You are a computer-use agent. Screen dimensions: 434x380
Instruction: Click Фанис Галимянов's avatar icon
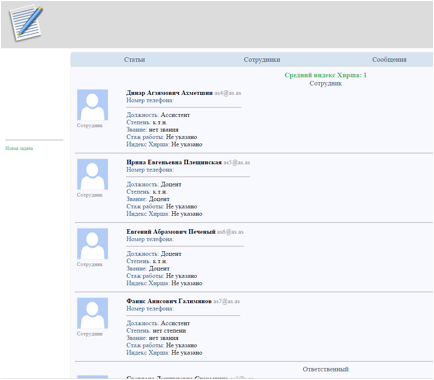coord(92,313)
